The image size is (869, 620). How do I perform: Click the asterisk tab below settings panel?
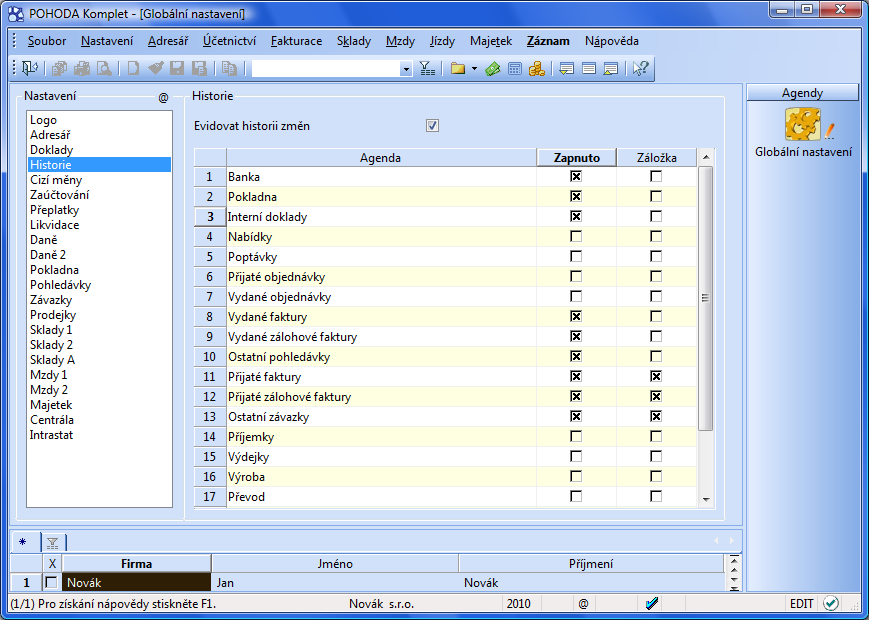[x=23, y=542]
